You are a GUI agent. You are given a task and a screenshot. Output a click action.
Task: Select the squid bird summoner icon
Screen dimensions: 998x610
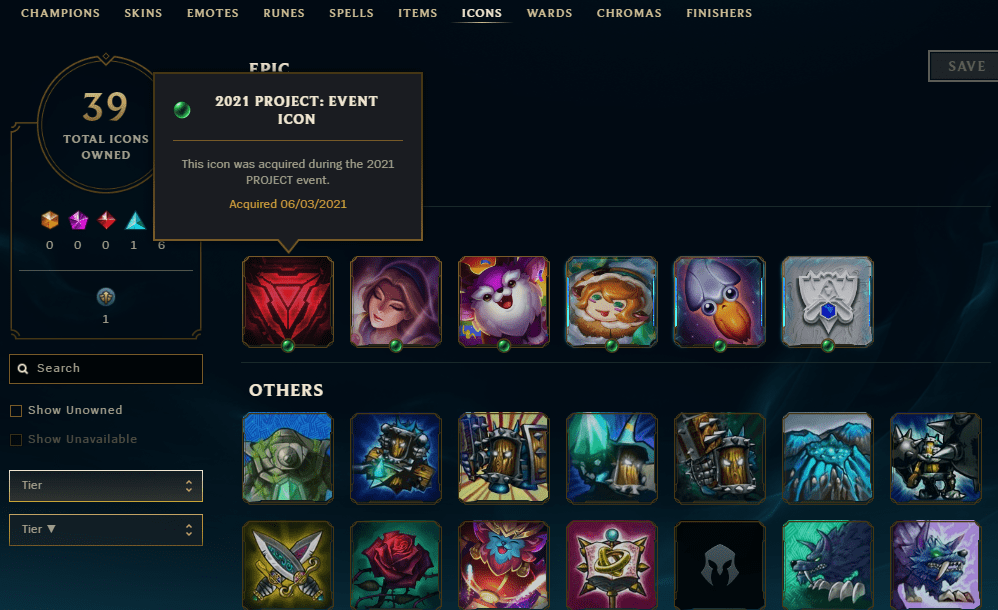click(720, 302)
